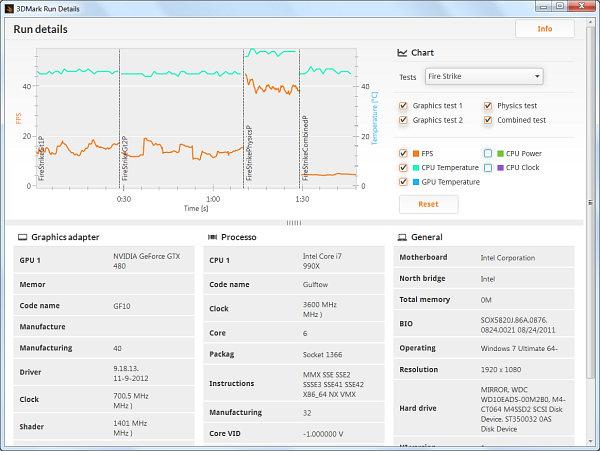Click the '1:00' time axis label
Viewport: 600px width, 451px height.
tap(213, 199)
